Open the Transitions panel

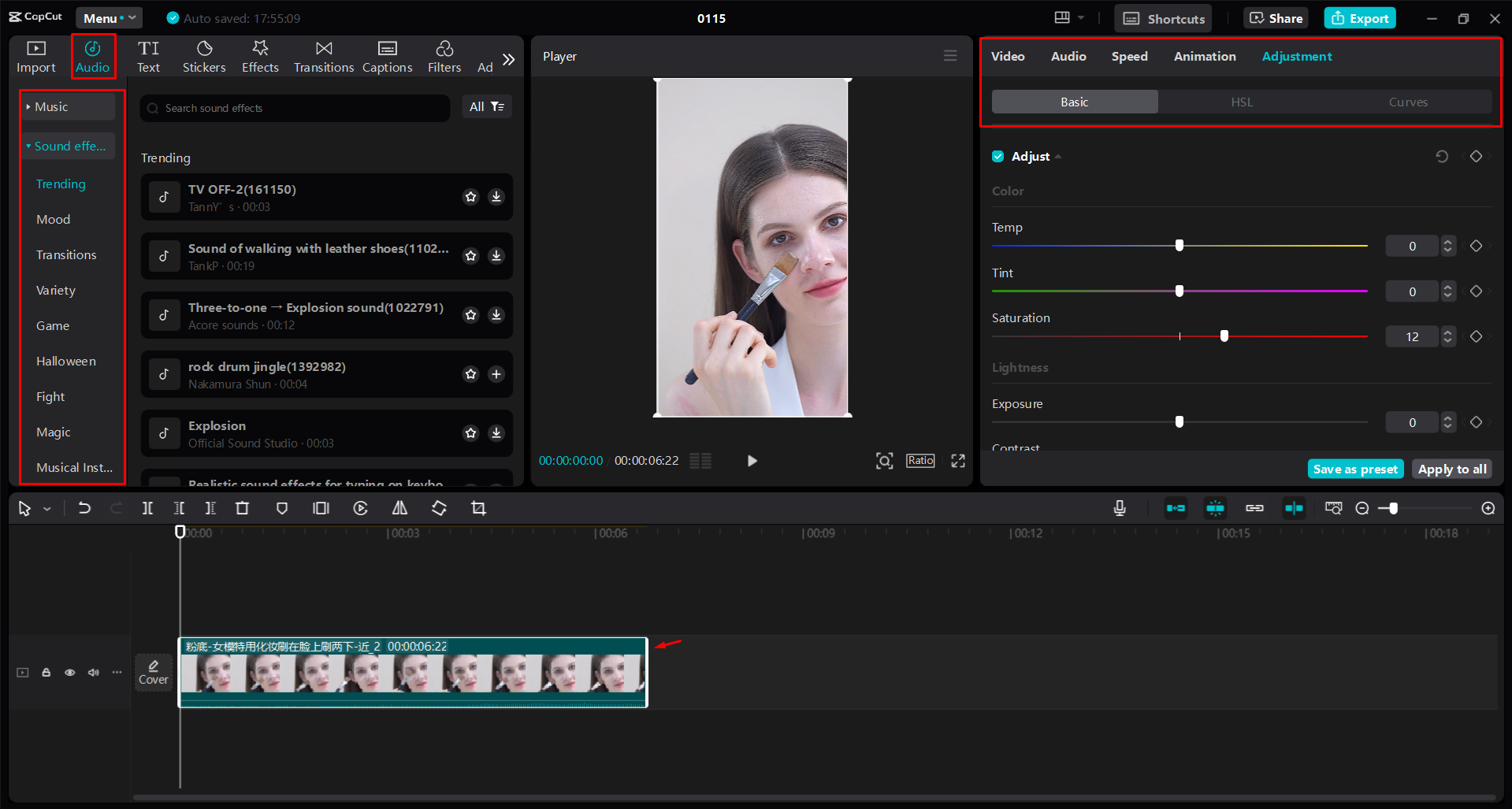coord(323,55)
